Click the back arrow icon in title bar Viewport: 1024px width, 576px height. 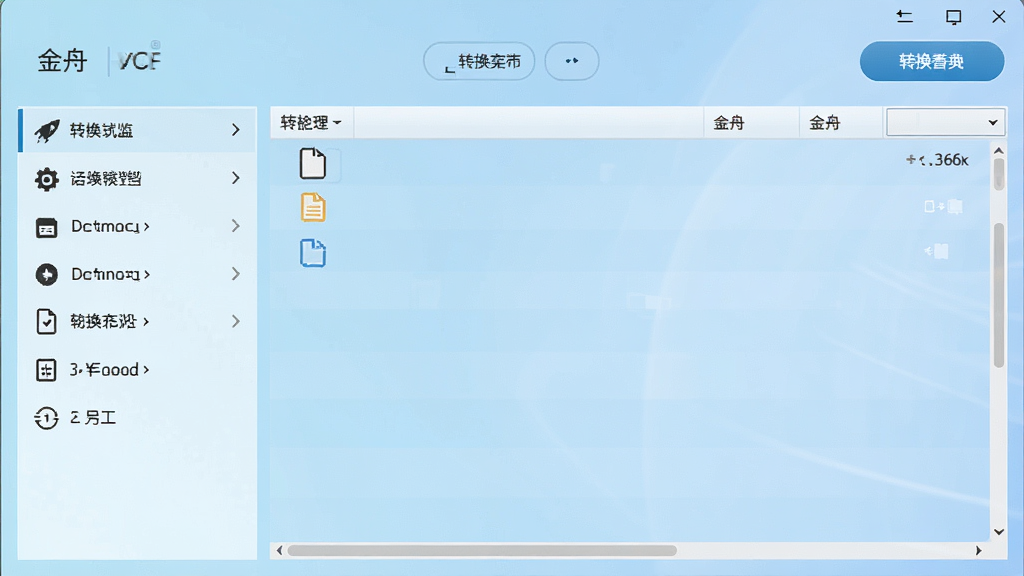click(x=904, y=16)
